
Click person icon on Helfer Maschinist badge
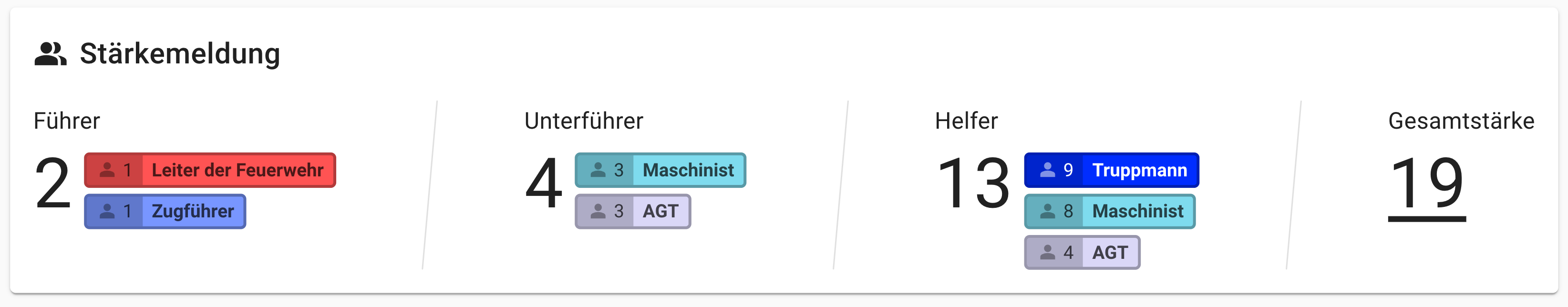(1048, 212)
